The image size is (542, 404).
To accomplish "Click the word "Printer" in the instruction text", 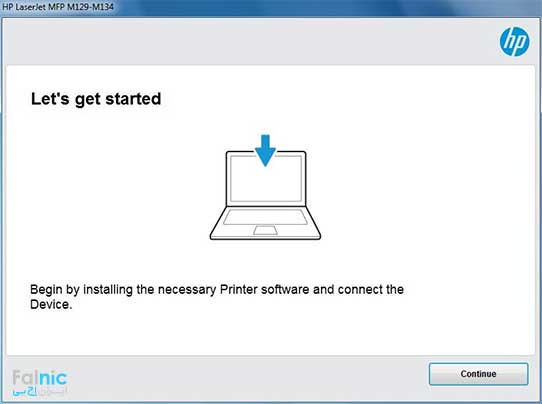I will coord(239,289).
